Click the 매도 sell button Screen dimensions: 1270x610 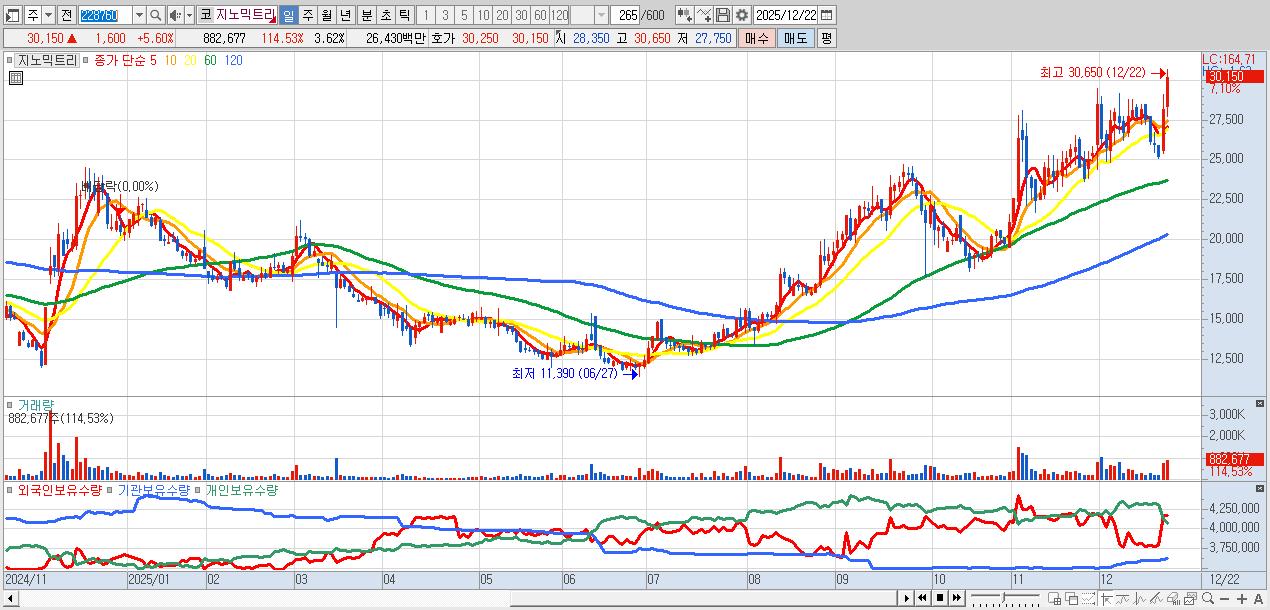click(795, 38)
